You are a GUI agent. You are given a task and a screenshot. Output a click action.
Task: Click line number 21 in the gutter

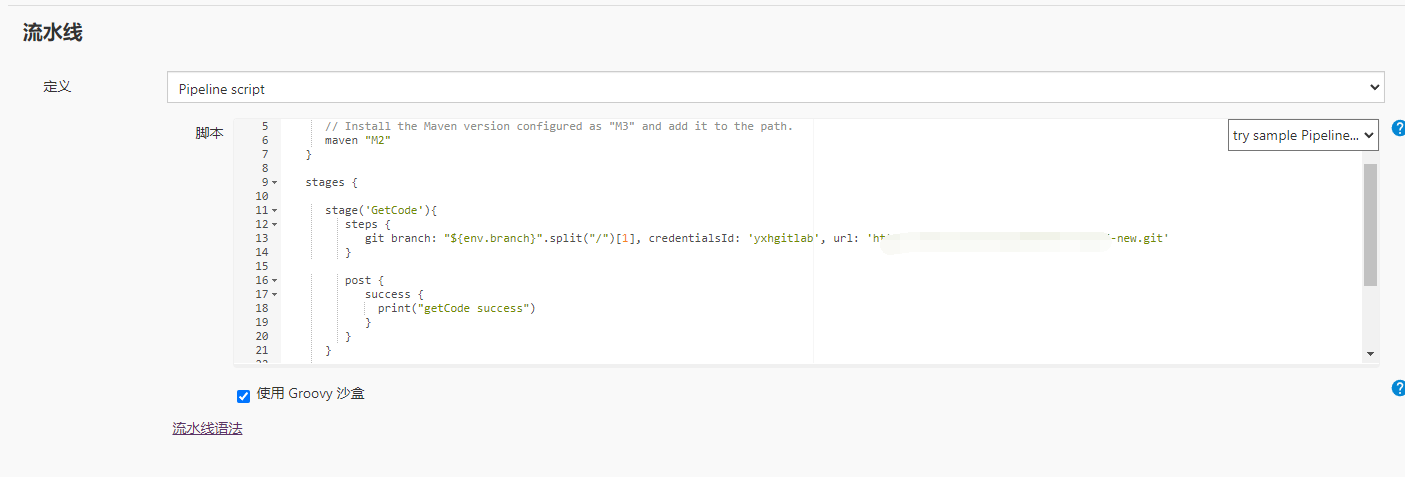[262, 351]
